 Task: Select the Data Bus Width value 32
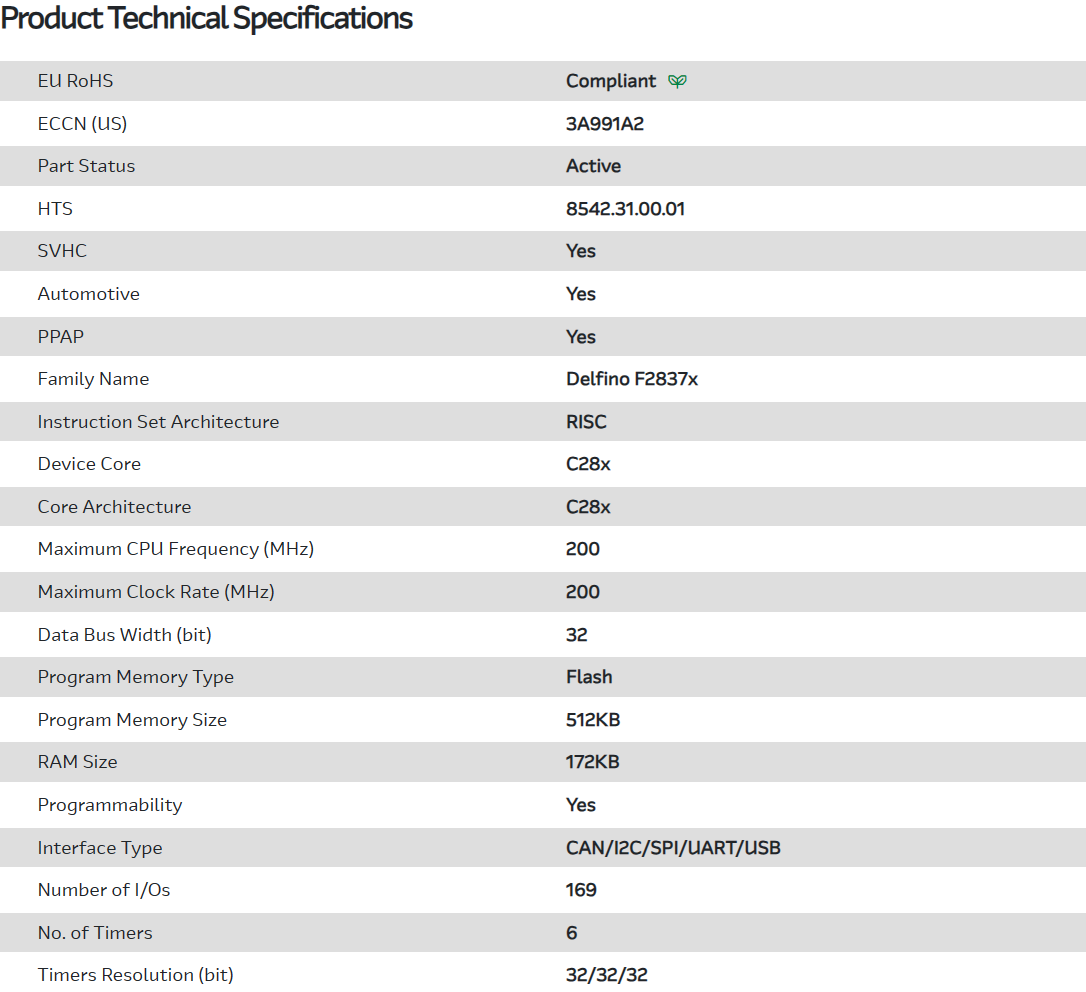576,635
